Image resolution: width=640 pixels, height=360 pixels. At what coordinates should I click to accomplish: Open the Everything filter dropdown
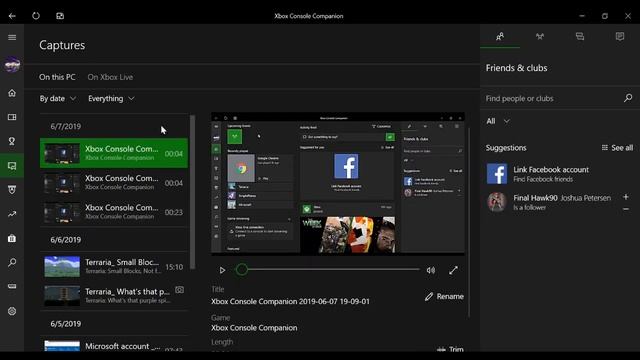111,98
